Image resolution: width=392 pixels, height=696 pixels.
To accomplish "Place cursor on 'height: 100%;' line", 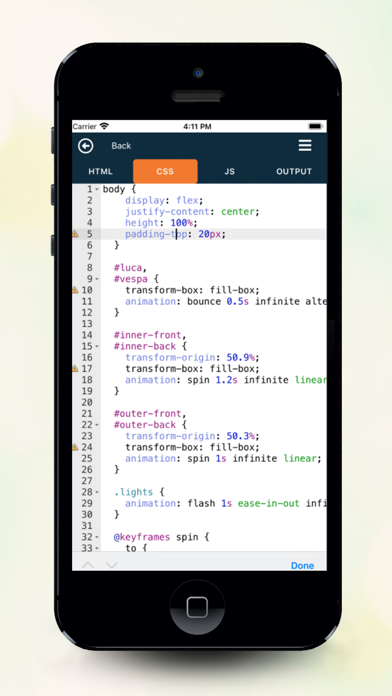I will click(x=161, y=223).
